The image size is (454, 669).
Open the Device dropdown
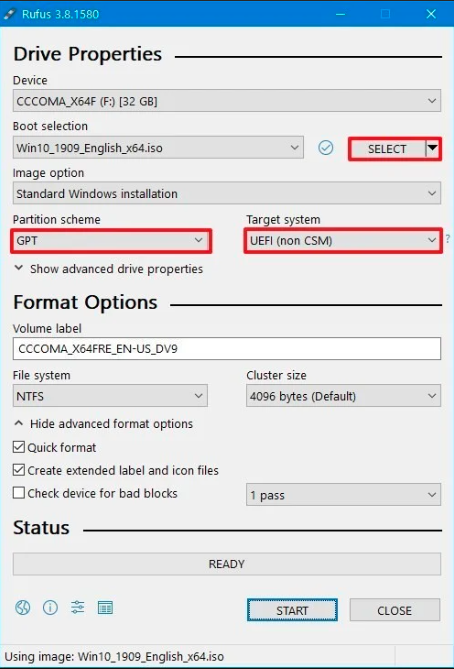tap(227, 101)
